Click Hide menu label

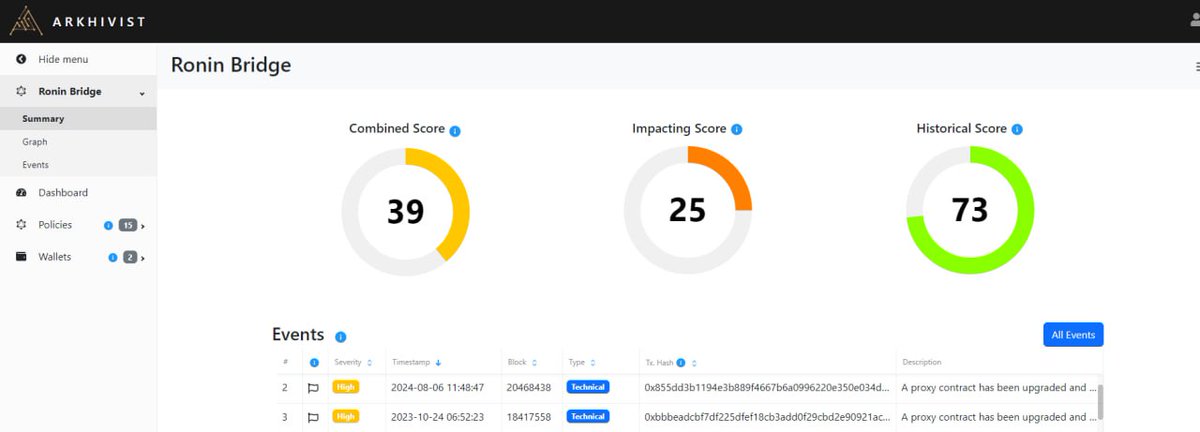click(63, 59)
